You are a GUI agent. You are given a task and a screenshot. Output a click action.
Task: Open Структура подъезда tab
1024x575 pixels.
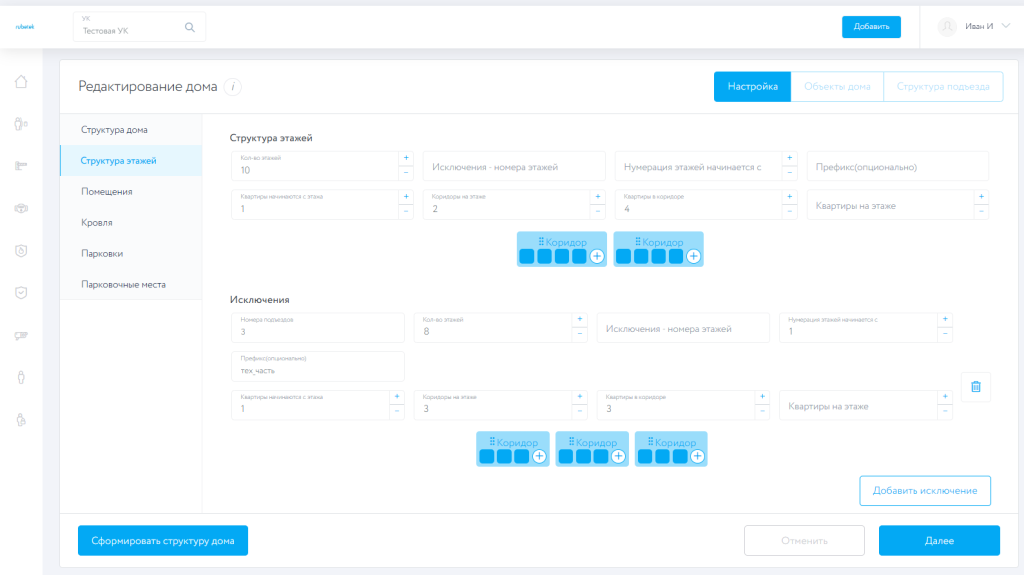[x=943, y=87]
